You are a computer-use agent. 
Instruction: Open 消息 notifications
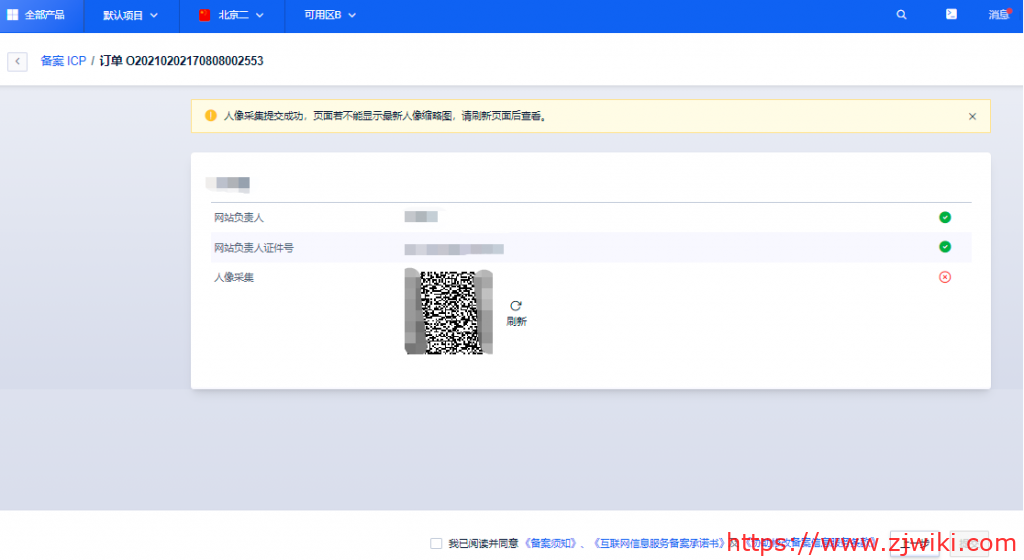point(998,15)
